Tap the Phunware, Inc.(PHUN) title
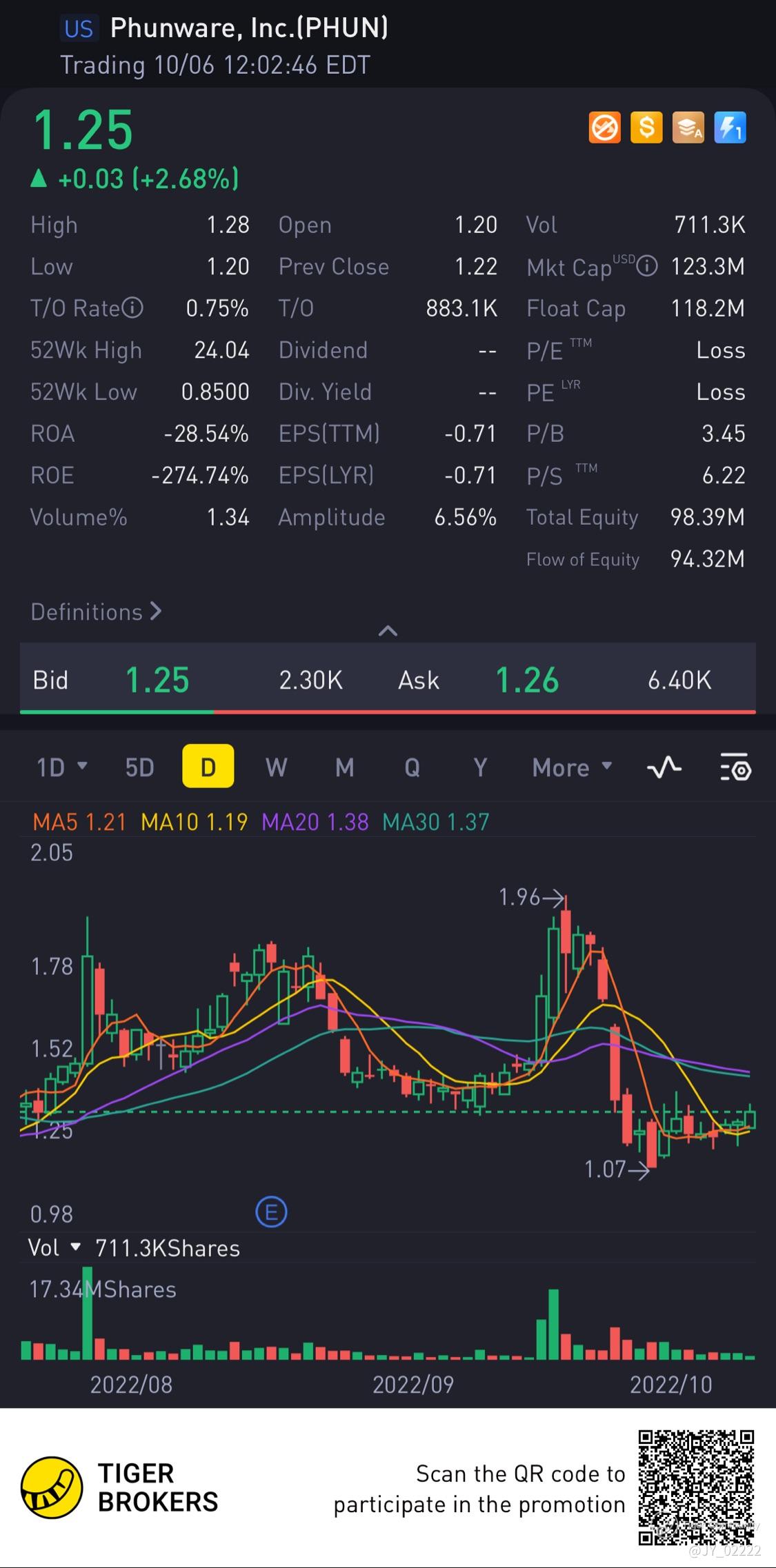Screen dimensions: 776x1568 [249, 28]
